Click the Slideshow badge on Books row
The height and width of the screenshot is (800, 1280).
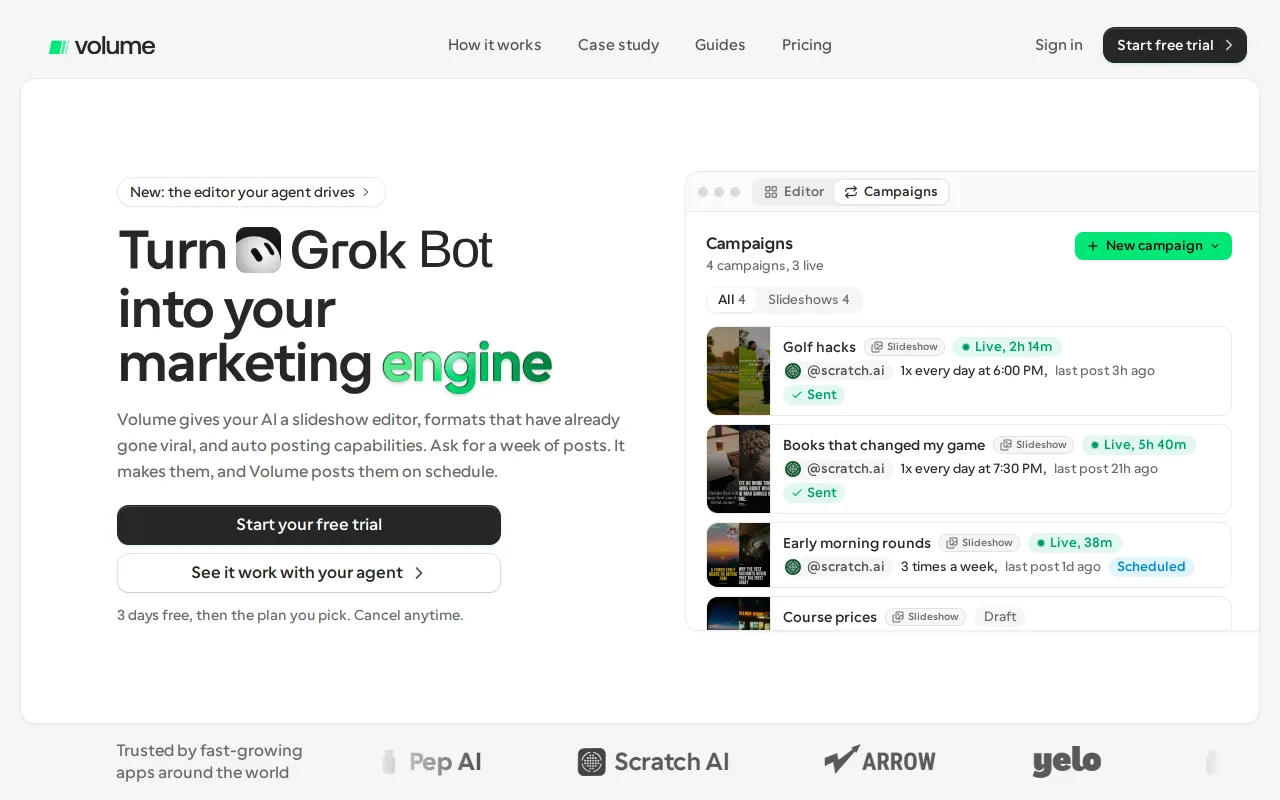point(1033,445)
